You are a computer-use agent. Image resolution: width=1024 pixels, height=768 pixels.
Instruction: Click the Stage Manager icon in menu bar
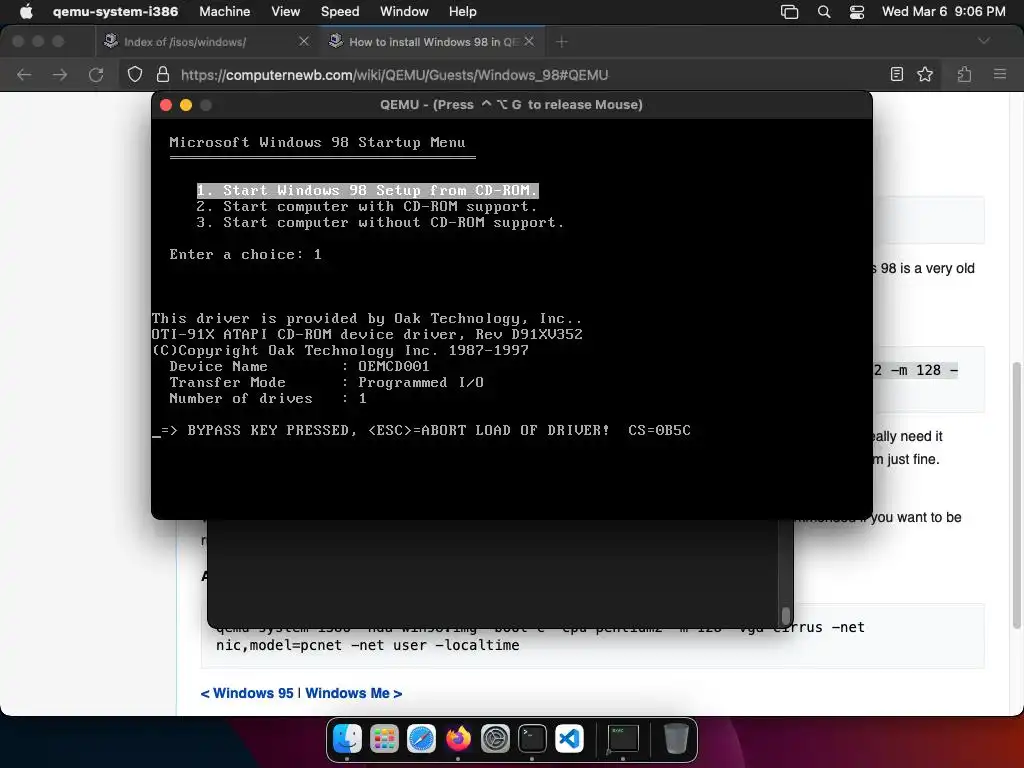[789, 12]
